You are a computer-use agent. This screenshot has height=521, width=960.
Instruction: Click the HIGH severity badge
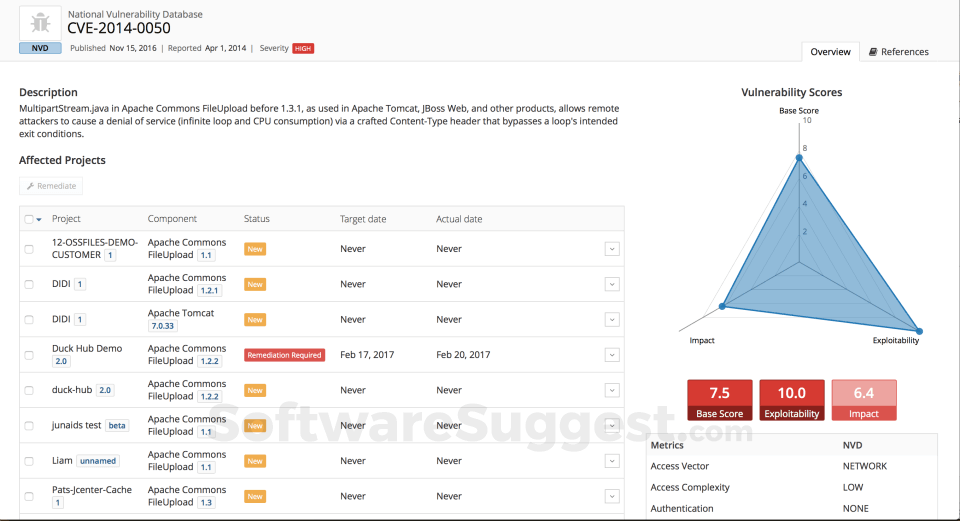(x=303, y=48)
